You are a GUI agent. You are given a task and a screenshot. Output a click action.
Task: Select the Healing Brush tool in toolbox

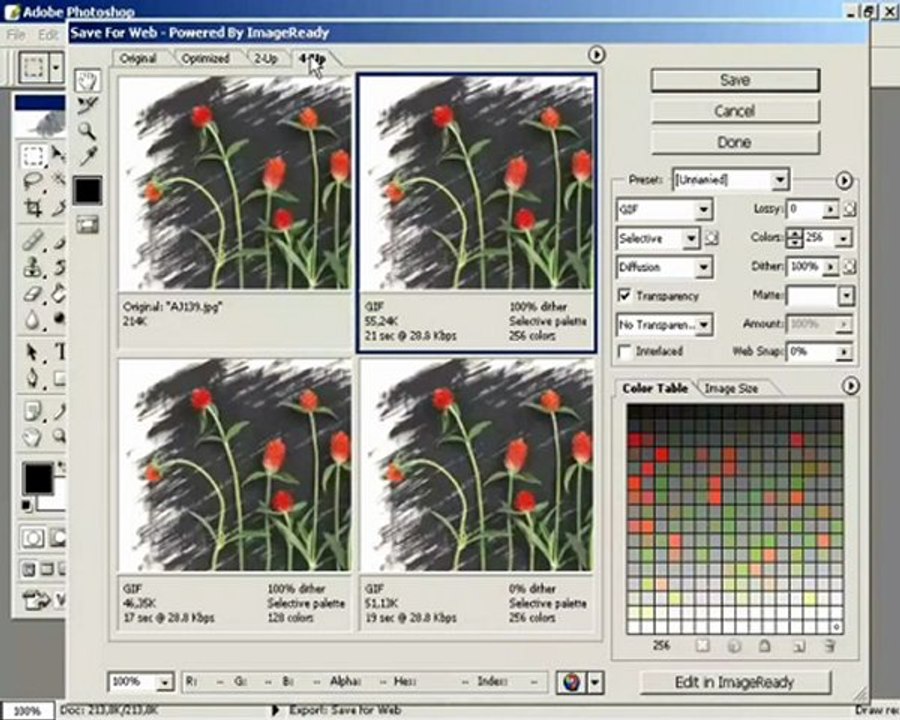[32, 239]
